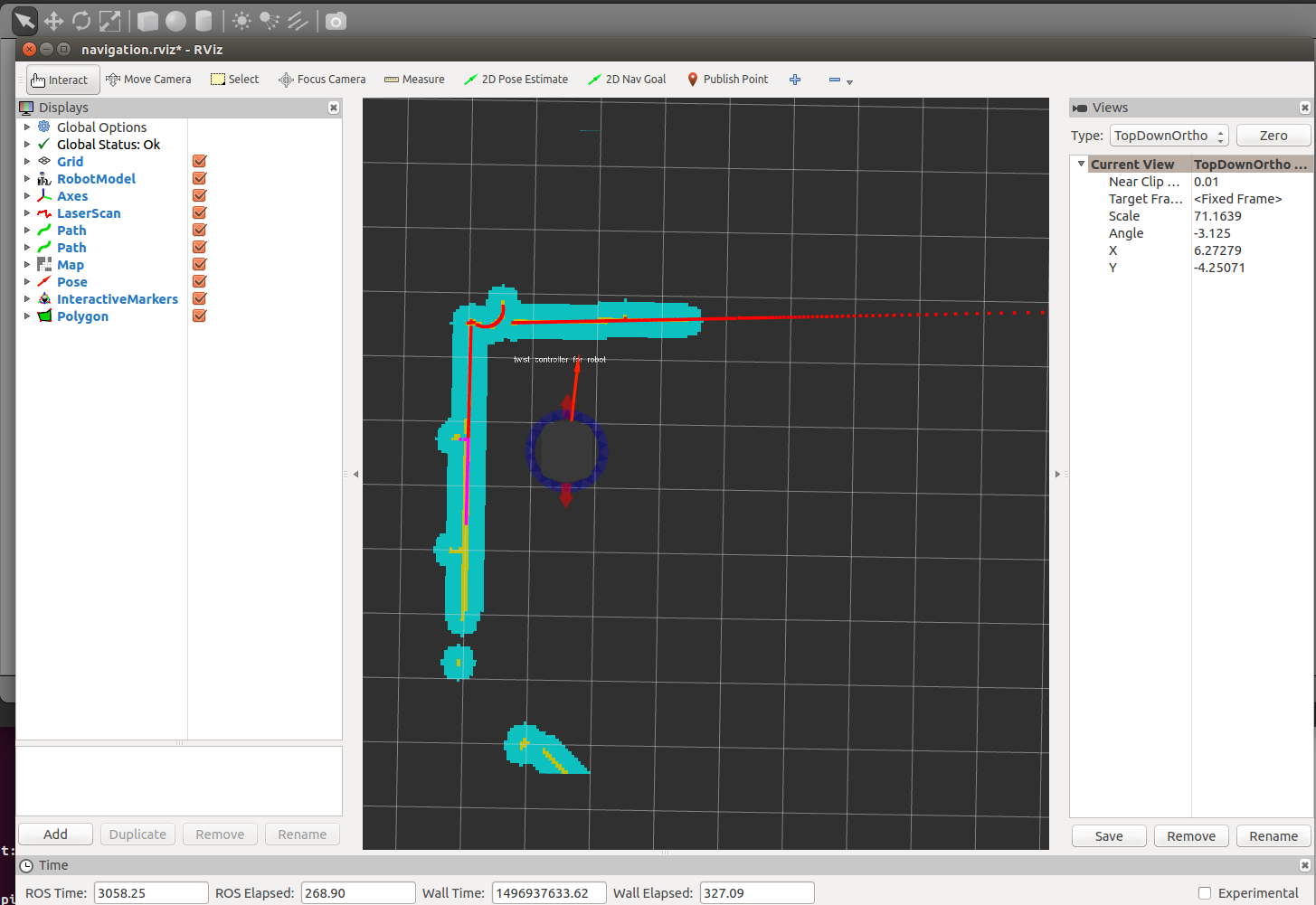Click the Zero view button
Image resolution: width=1316 pixels, height=905 pixels.
[x=1273, y=136]
